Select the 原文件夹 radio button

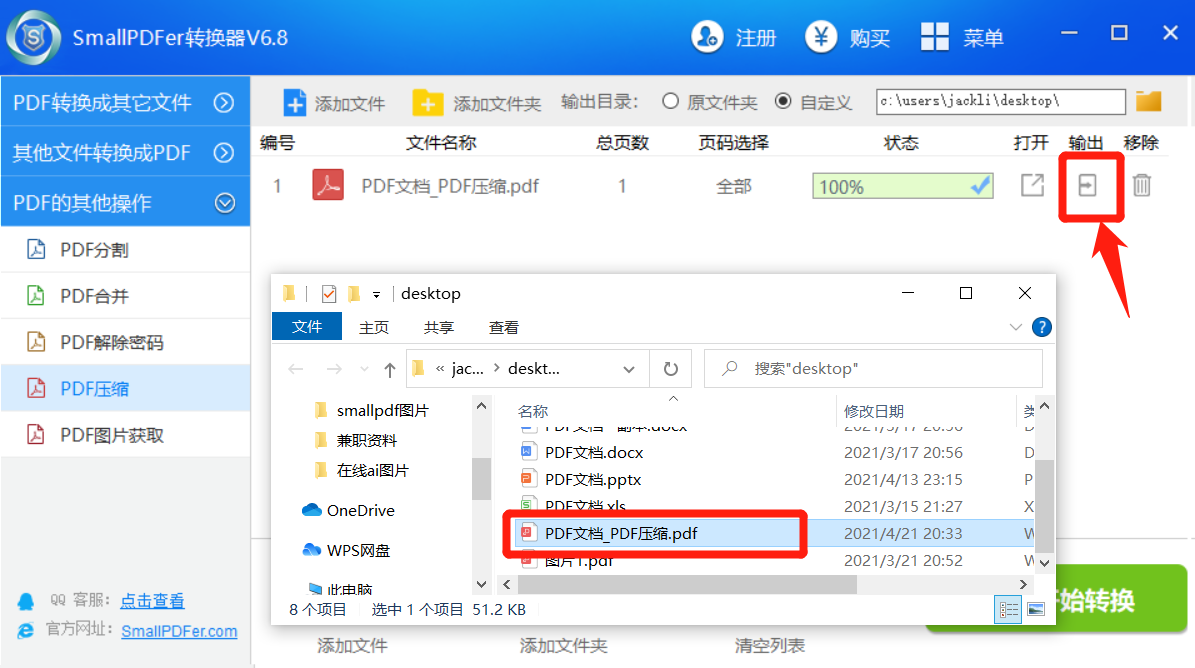point(670,102)
